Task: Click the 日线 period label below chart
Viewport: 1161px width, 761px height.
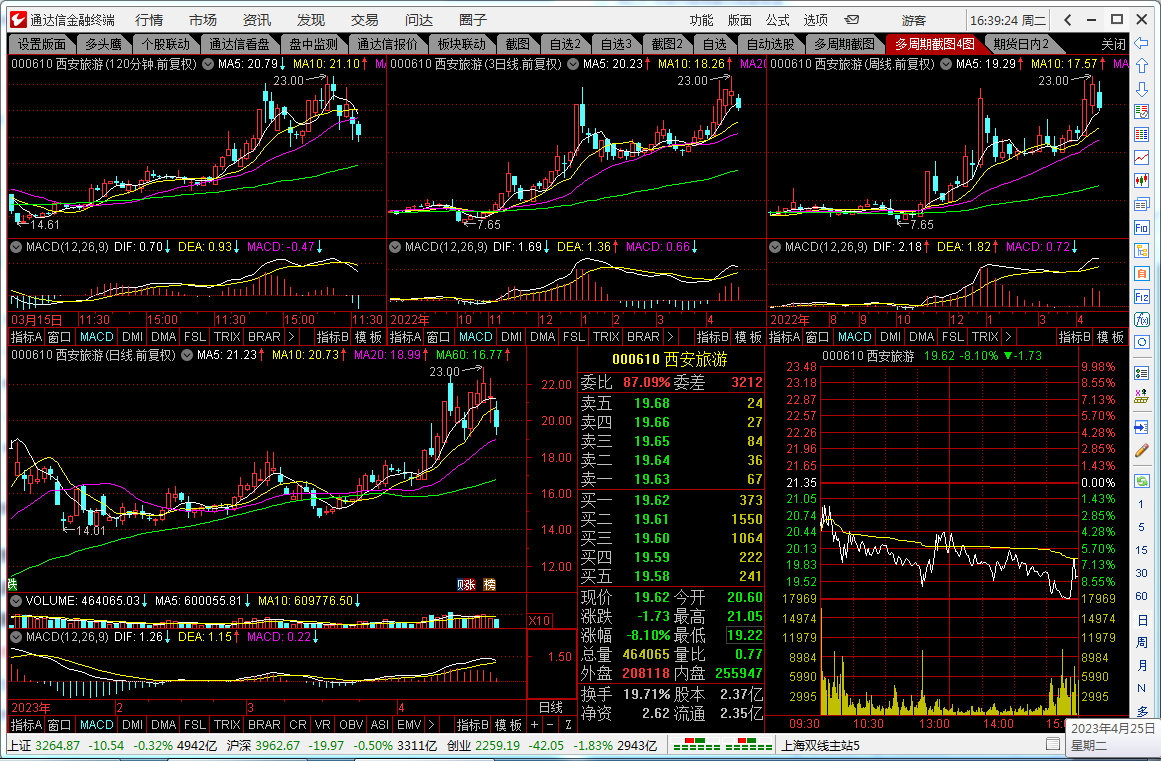Action: 551,707
